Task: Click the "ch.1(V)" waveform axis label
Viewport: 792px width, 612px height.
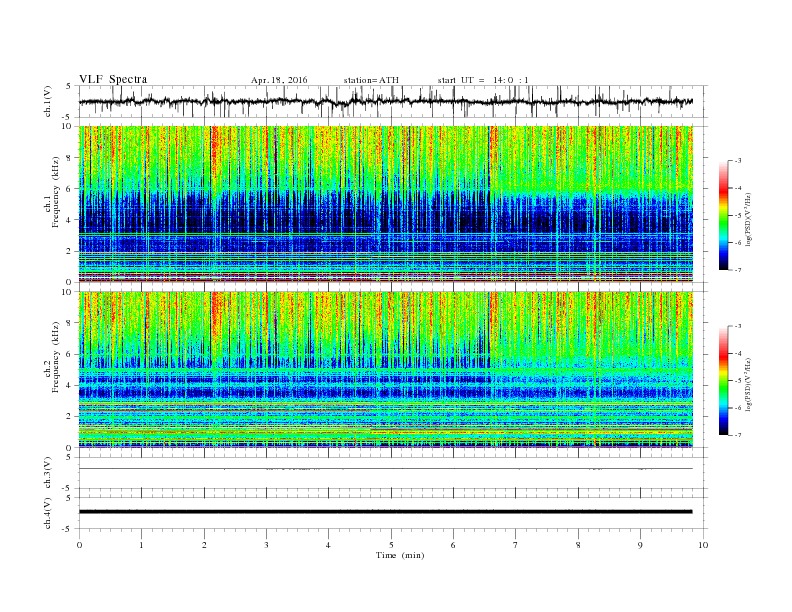Action: click(x=48, y=101)
